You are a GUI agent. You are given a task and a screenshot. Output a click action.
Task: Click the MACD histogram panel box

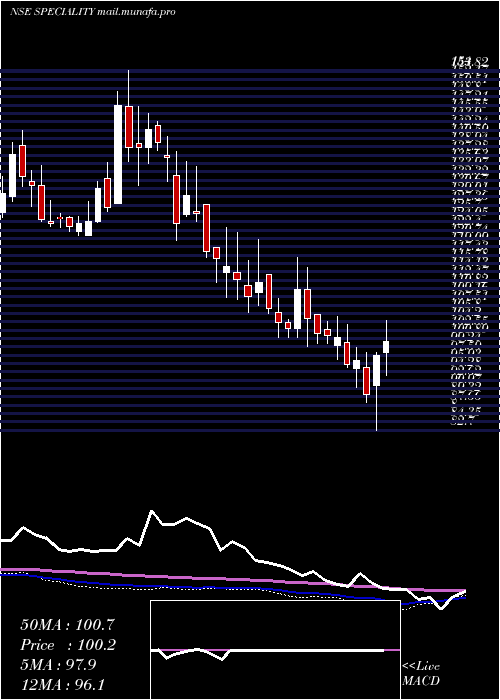pyautogui.click(x=275, y=650)
